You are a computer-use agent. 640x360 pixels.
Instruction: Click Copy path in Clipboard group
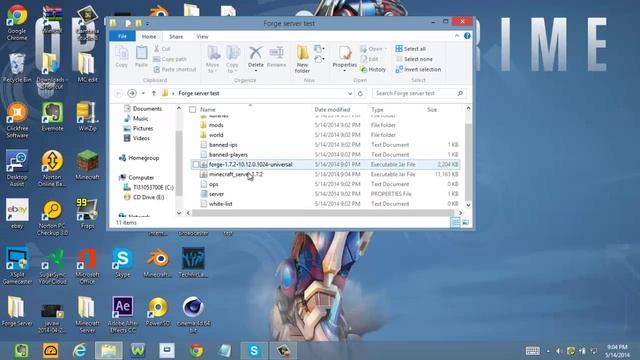(170, 59)
